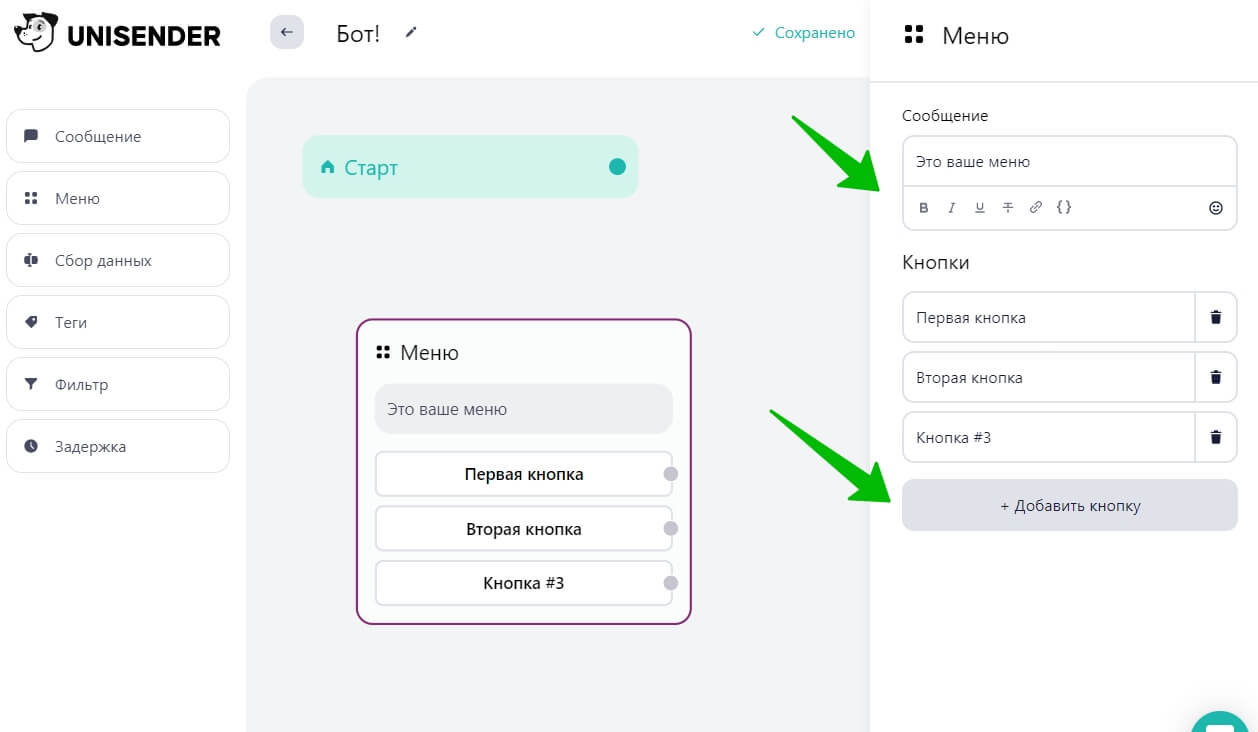Click the back arrow button
This screenshot has height=732, width=1258.
pos(287,32)
